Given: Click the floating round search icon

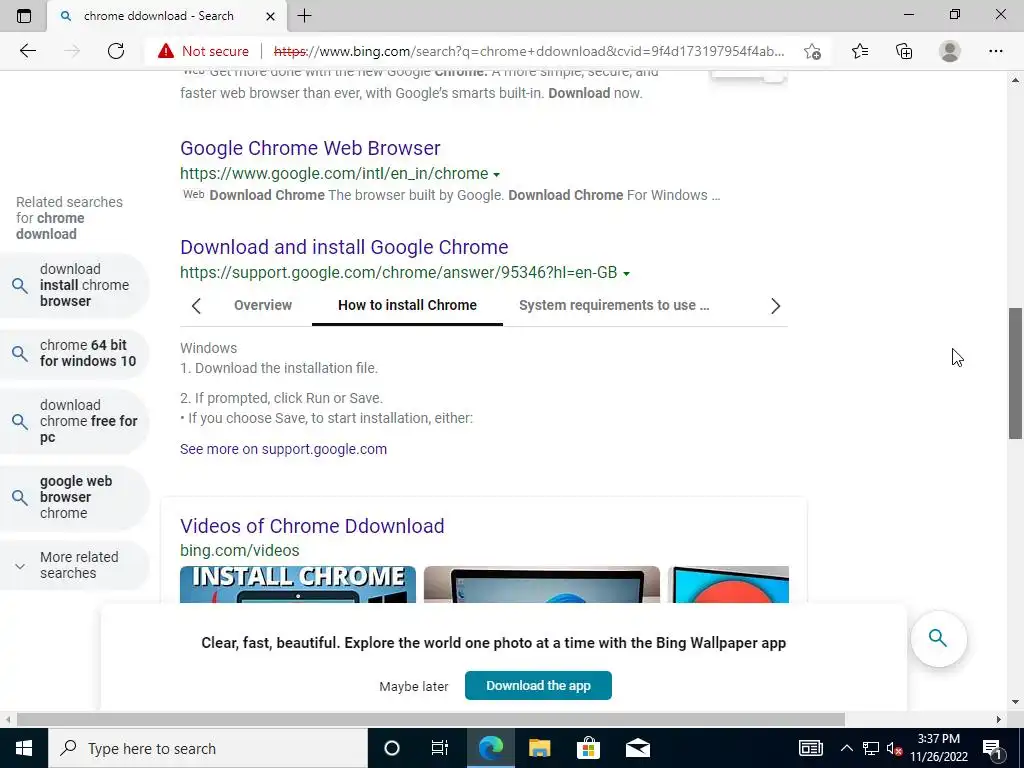Looking at the screenshot, I should coord(938,638).
